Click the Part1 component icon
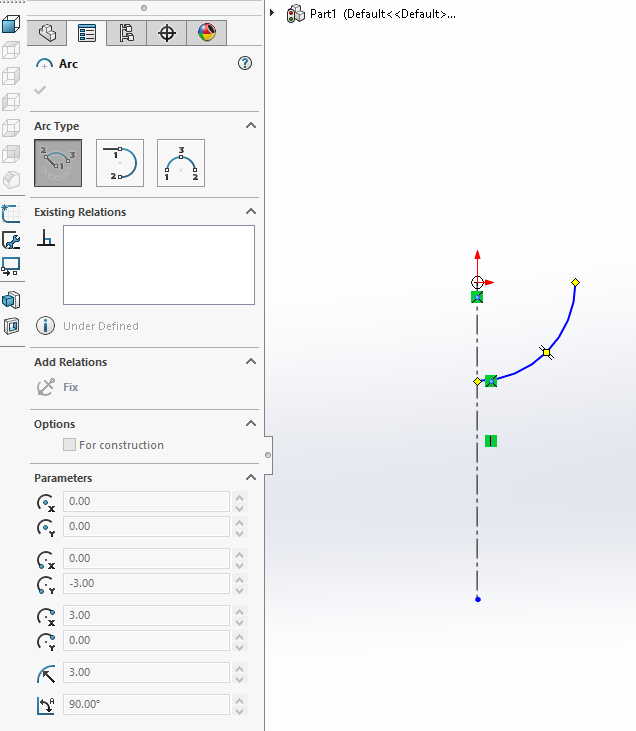The width and height of the screenshot is (636, 731). click(x=296, y=14)
